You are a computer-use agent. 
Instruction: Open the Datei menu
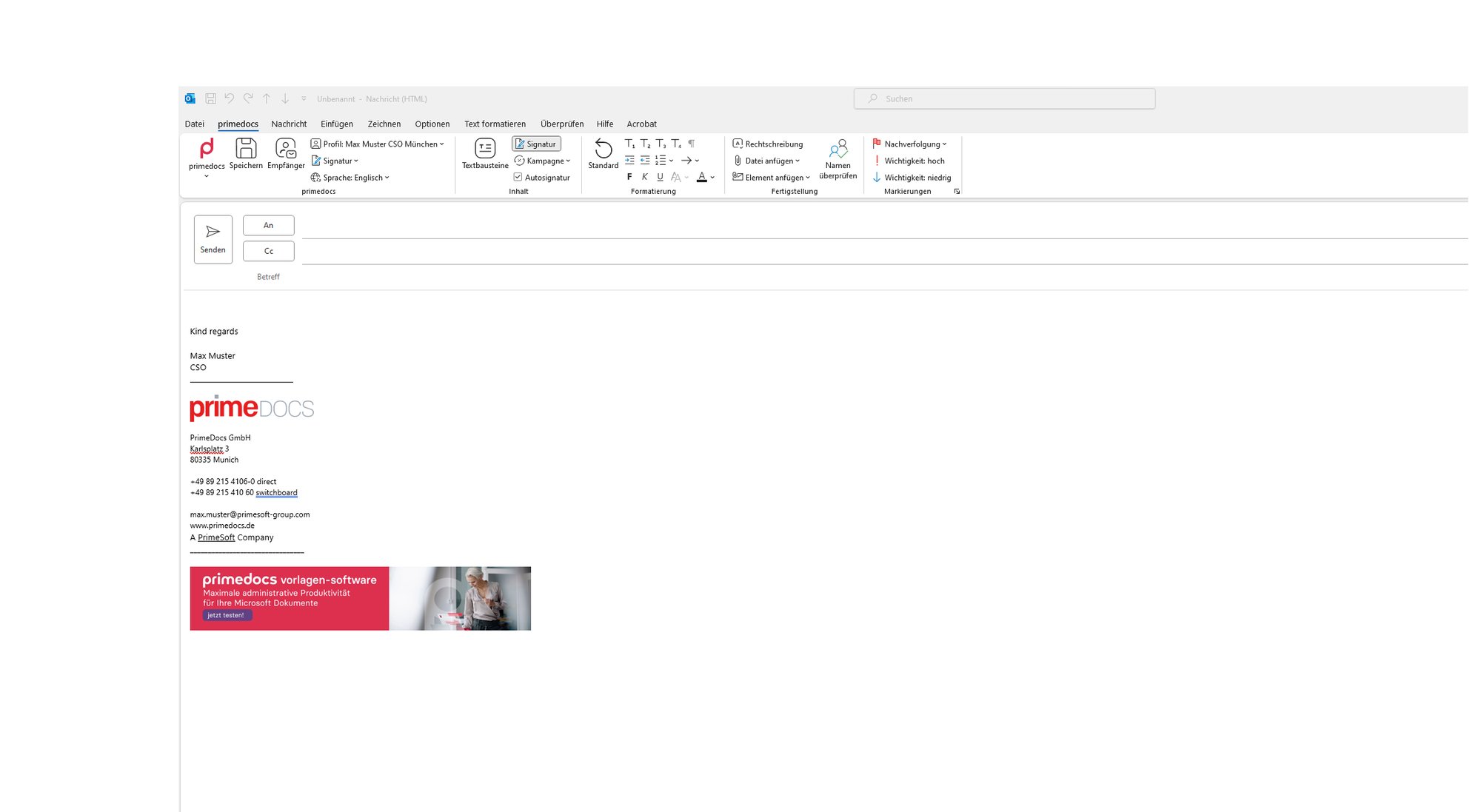[194, 124]
